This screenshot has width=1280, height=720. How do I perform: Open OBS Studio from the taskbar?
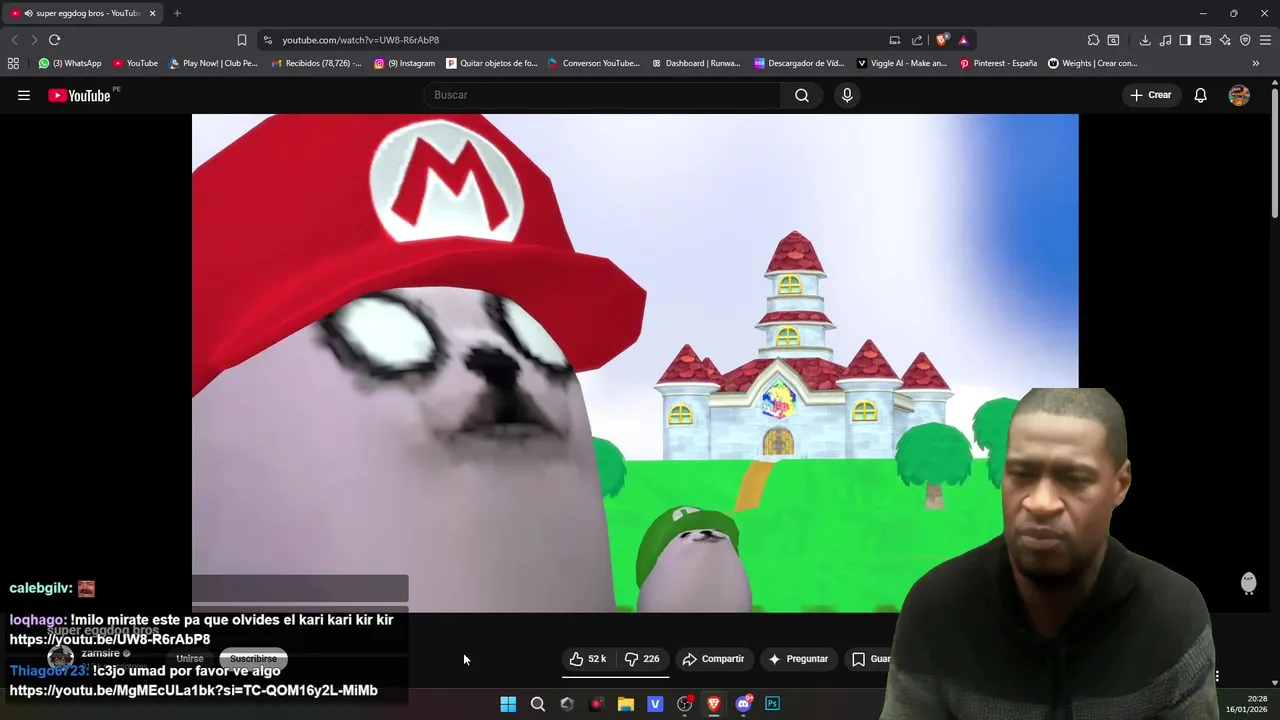[685, 704]
